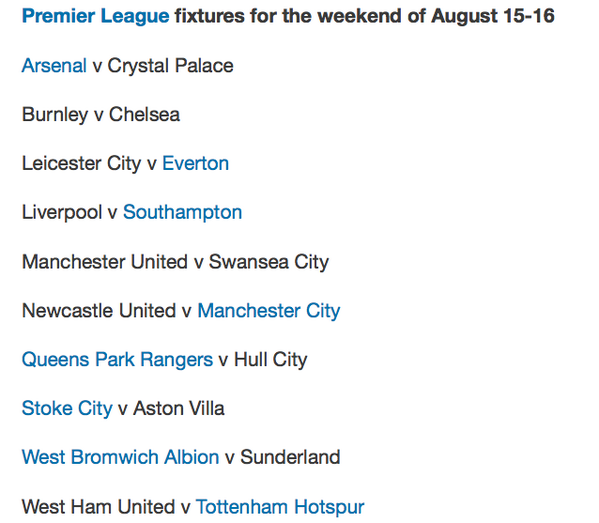The width and height of the screenshot is (599, 523).
Task: Follow the Everton hyperlink
Action: pos(196,164)
